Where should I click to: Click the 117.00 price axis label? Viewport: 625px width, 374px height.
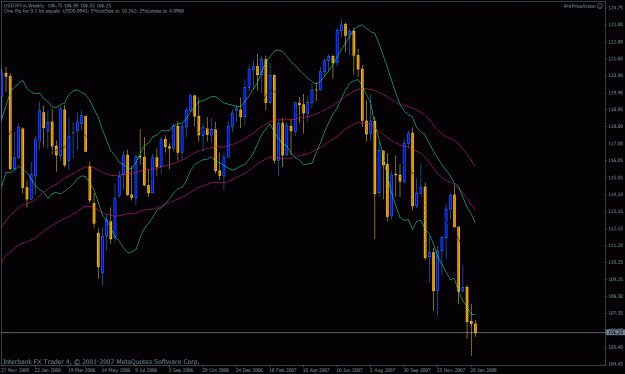tap(615, 144)
